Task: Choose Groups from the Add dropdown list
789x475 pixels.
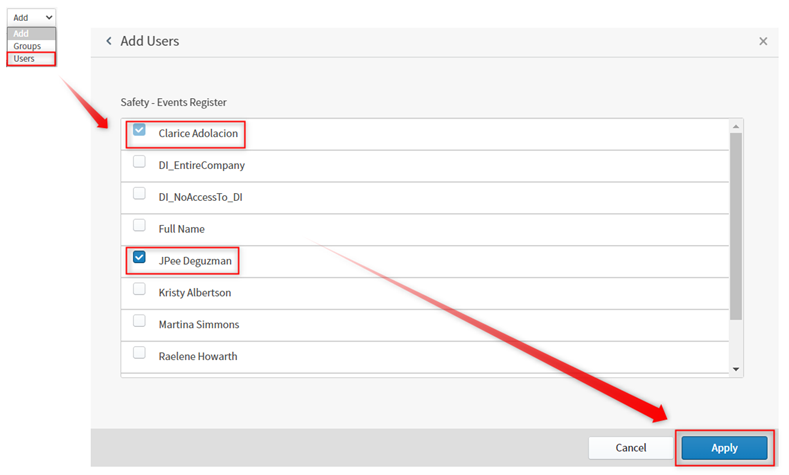Action: point(27,46)
